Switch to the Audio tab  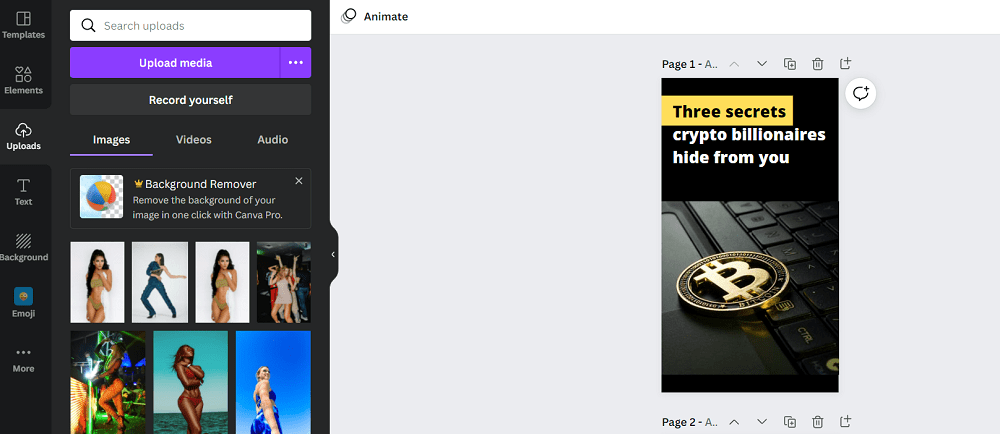tap(273, 140)
